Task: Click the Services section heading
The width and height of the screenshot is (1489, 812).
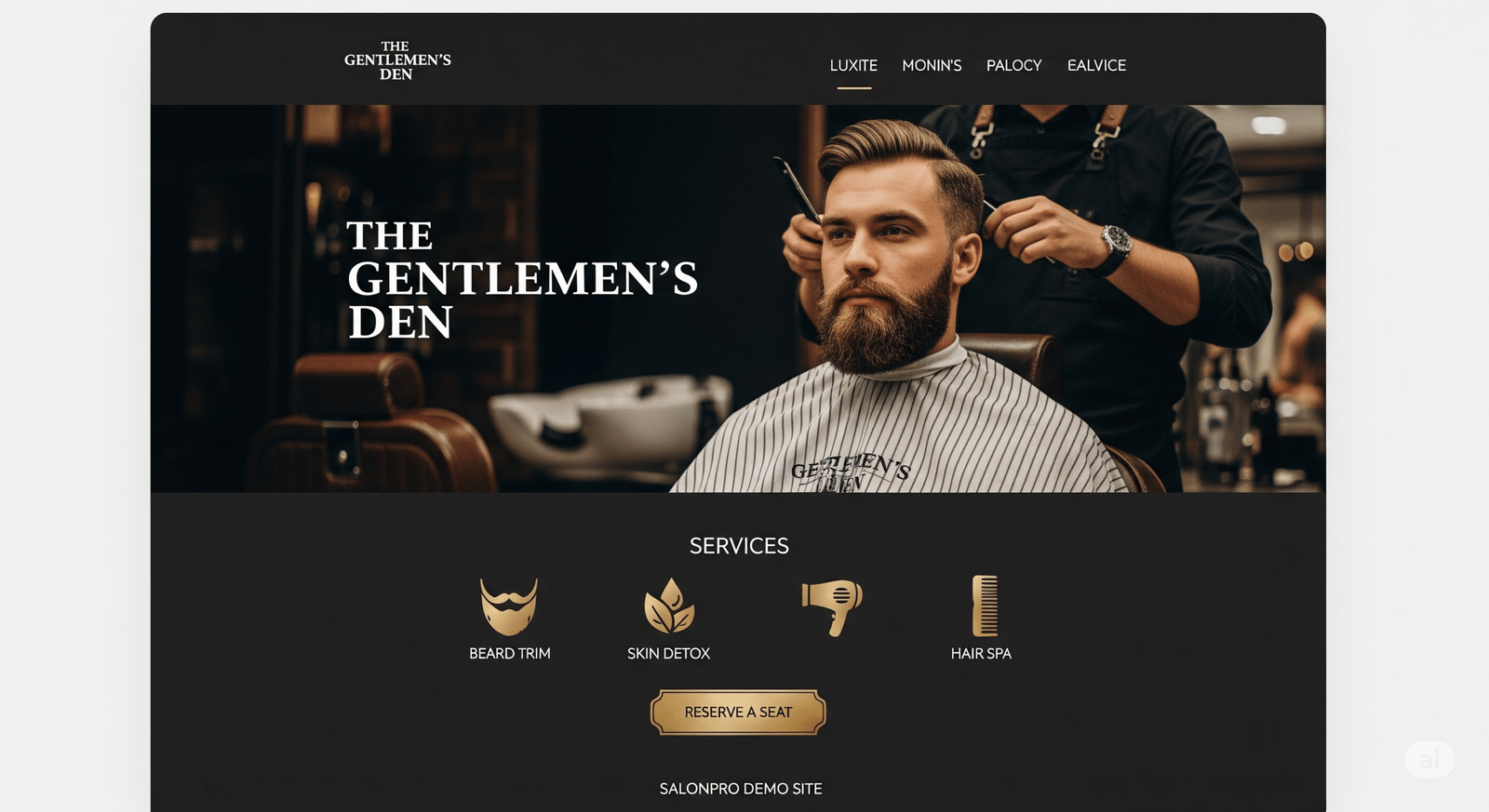Action: click(739, 546)
